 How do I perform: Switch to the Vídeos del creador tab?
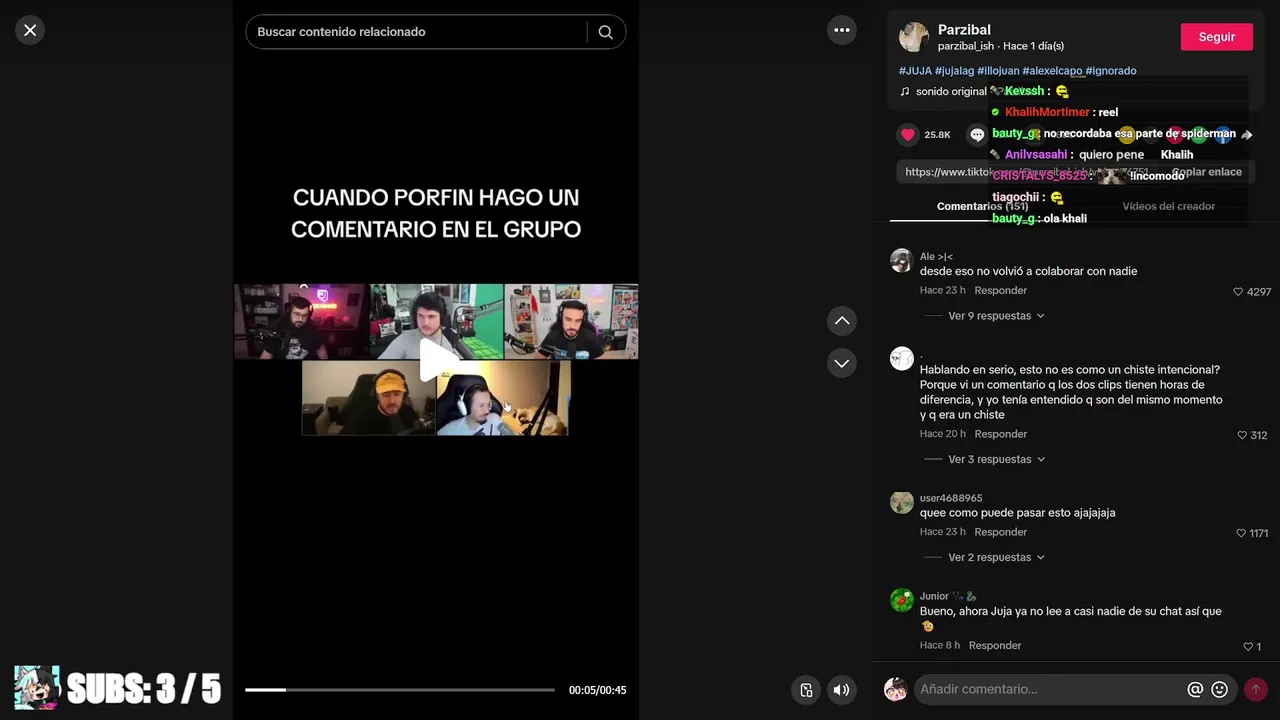(1168, 206)
